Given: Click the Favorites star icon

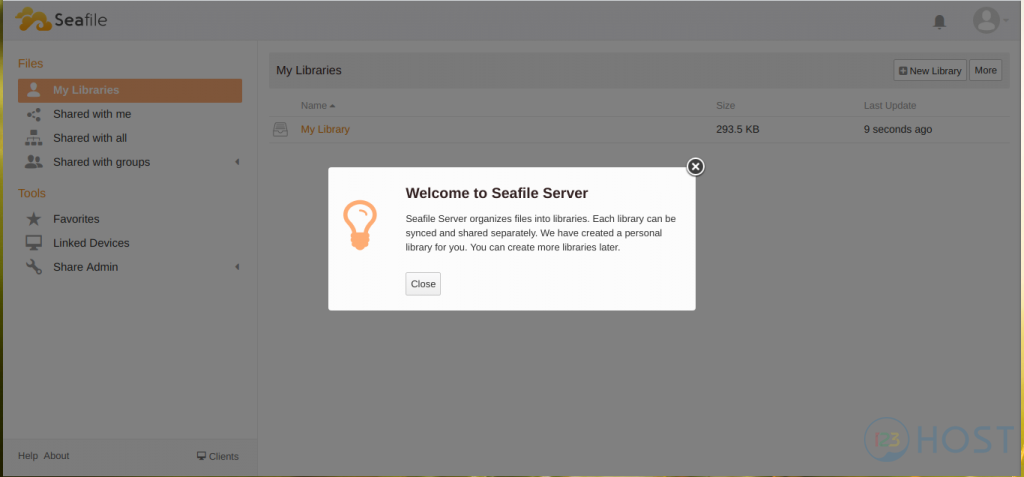Looking at the screenshot, I should [33, 219].
